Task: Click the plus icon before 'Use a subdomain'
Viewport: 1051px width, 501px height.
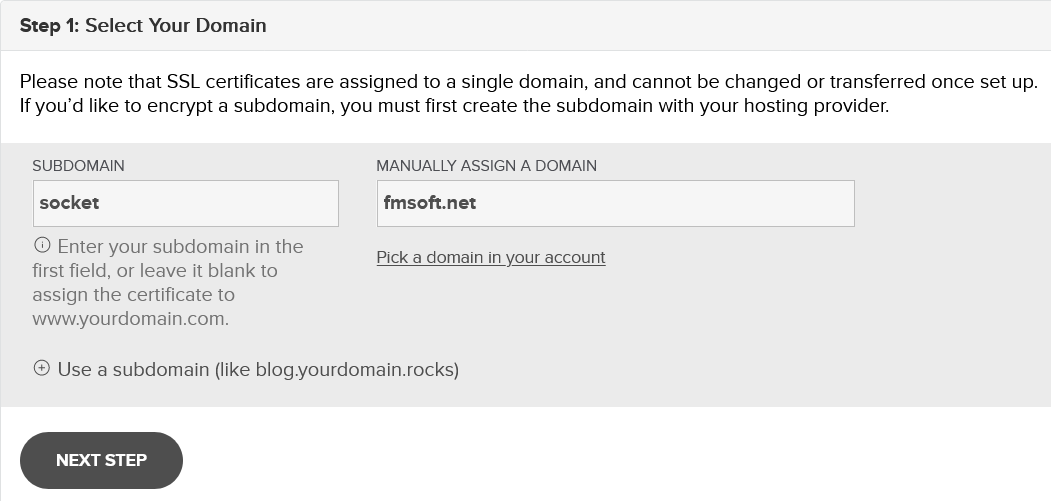Action: tap(42, 368)
